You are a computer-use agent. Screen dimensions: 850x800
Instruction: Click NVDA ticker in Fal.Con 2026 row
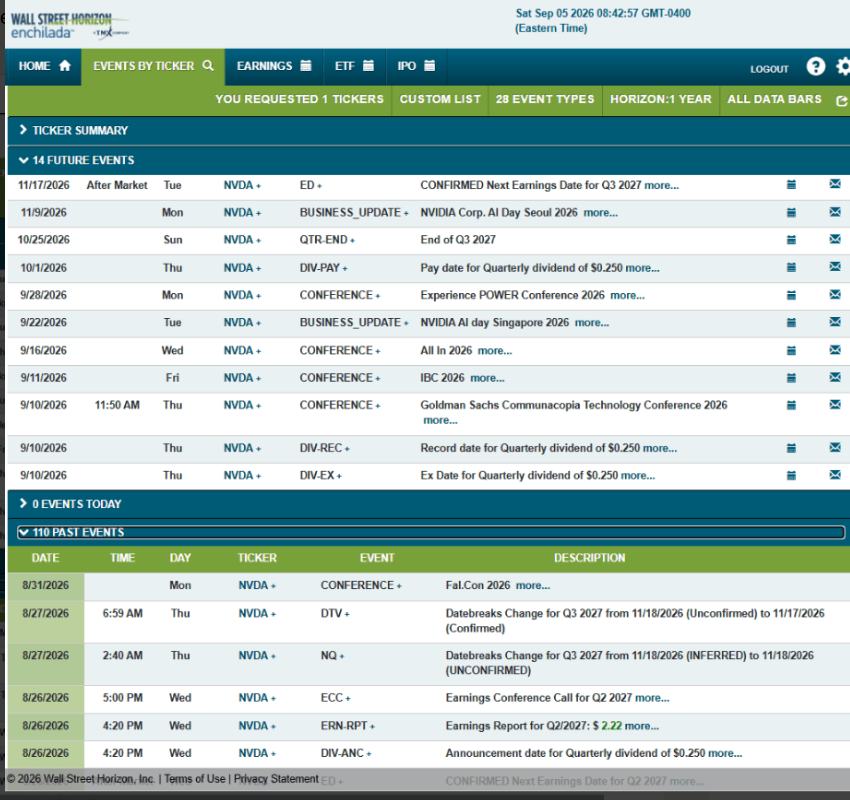(253, 585)
